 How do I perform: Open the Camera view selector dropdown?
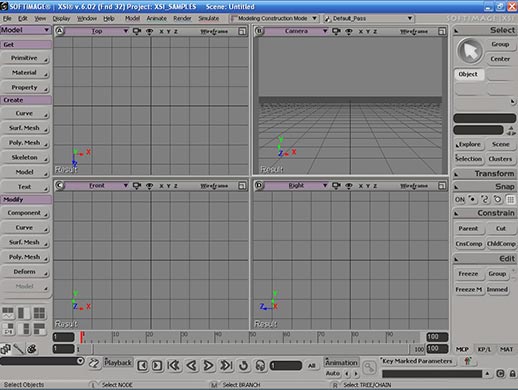point(296,31)
